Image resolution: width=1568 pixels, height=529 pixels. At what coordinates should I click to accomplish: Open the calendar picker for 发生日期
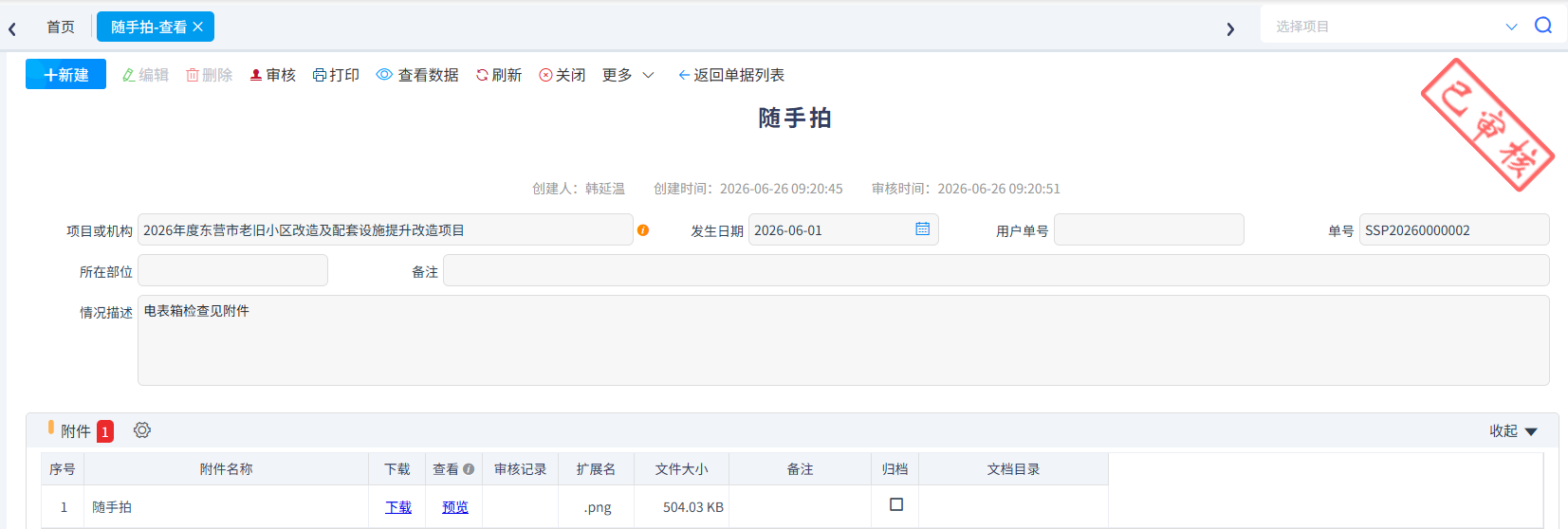922,229
